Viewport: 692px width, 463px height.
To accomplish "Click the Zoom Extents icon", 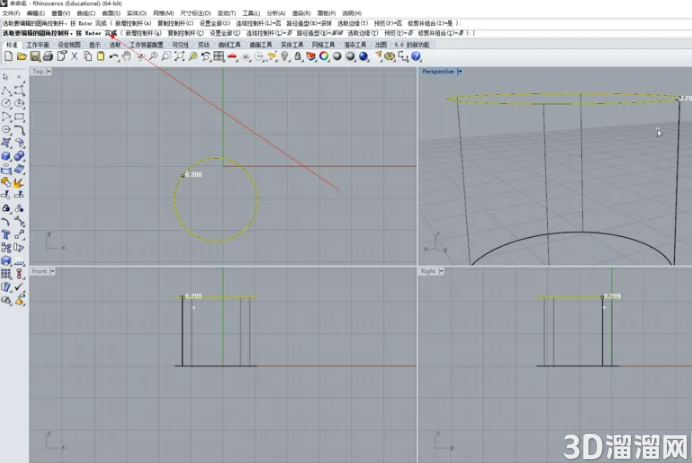I will coord(179,56).
